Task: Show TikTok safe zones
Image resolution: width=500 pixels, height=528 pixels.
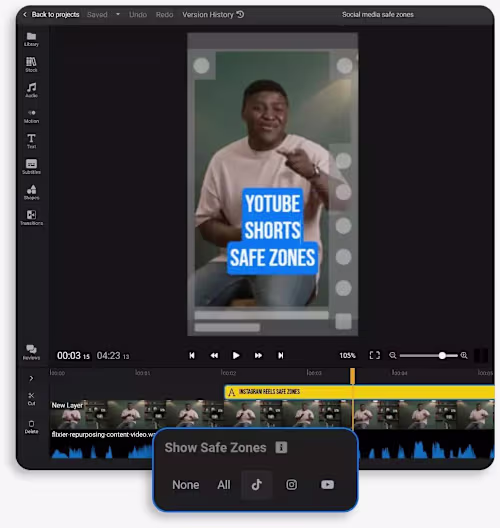Action: pyautogui.click(x=257, y=485)
